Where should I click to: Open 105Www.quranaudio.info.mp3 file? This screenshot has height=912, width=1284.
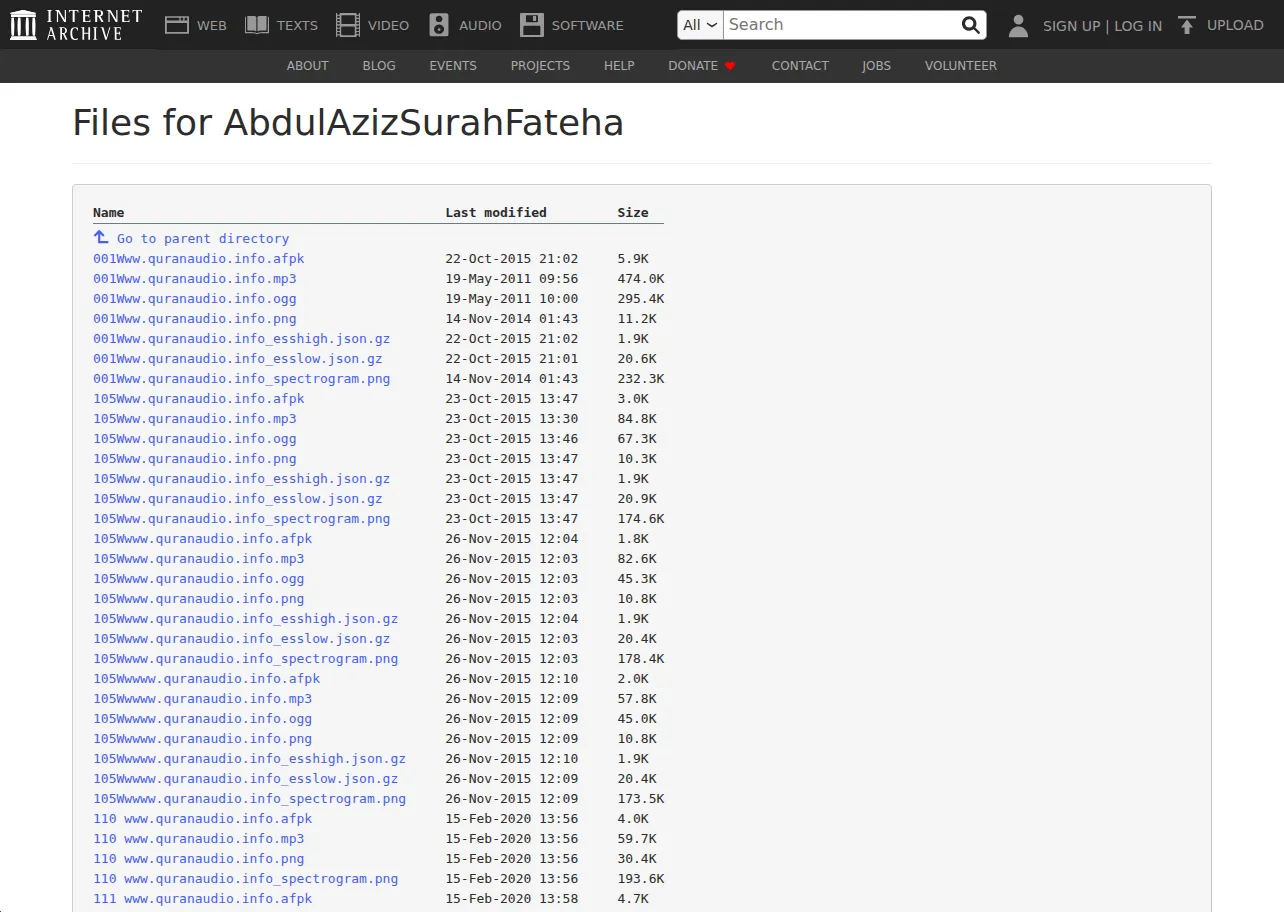[x=195, y=419]
